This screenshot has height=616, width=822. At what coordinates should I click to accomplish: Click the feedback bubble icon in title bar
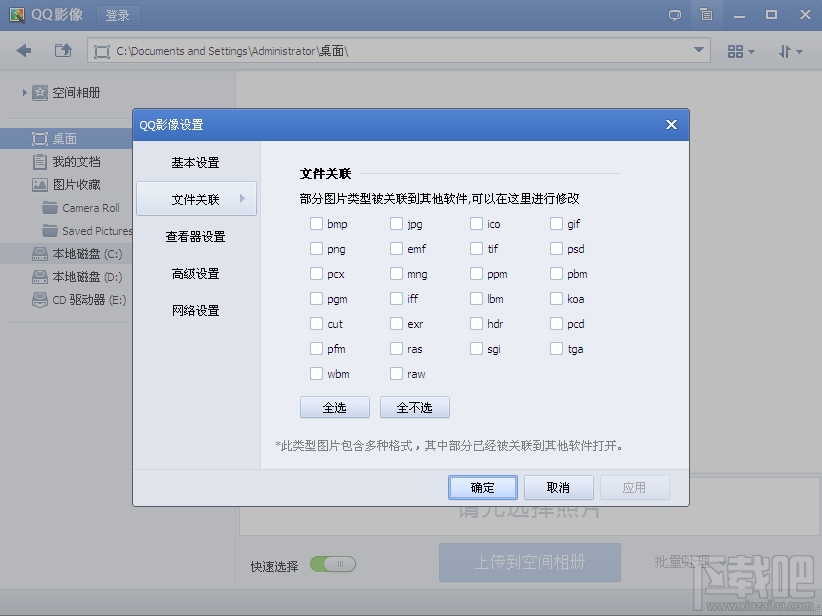tap(674, 14)
